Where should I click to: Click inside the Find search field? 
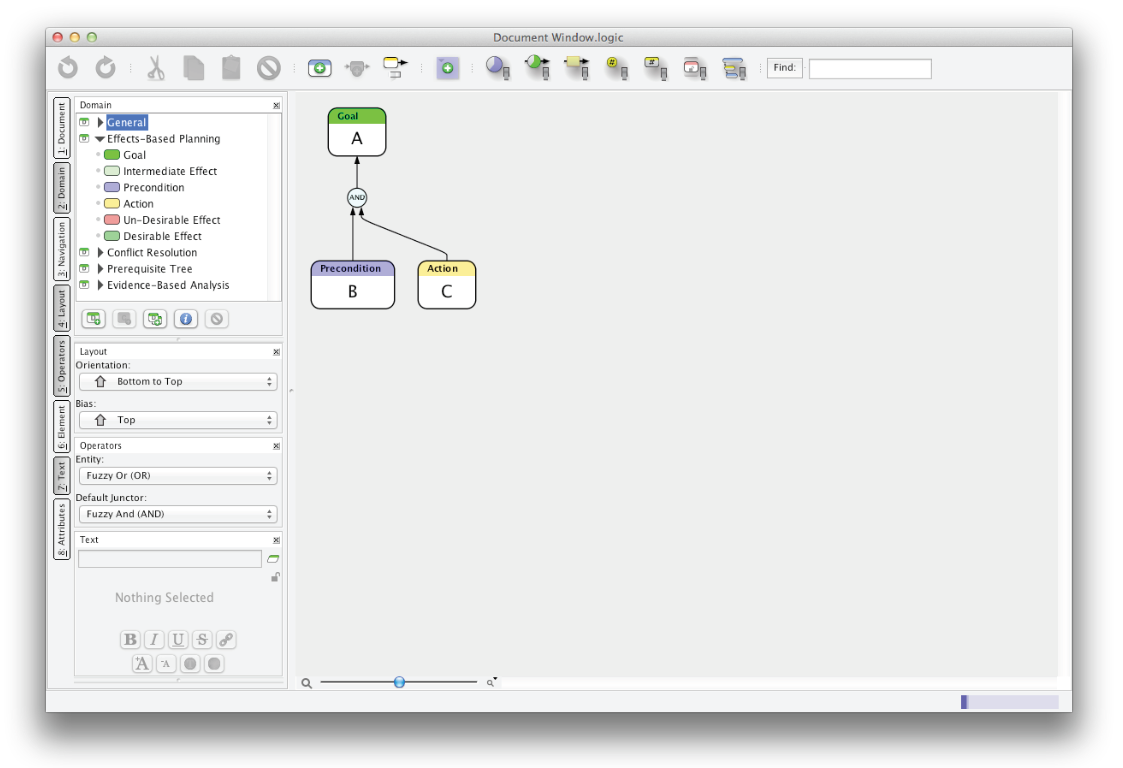point(870,69)
